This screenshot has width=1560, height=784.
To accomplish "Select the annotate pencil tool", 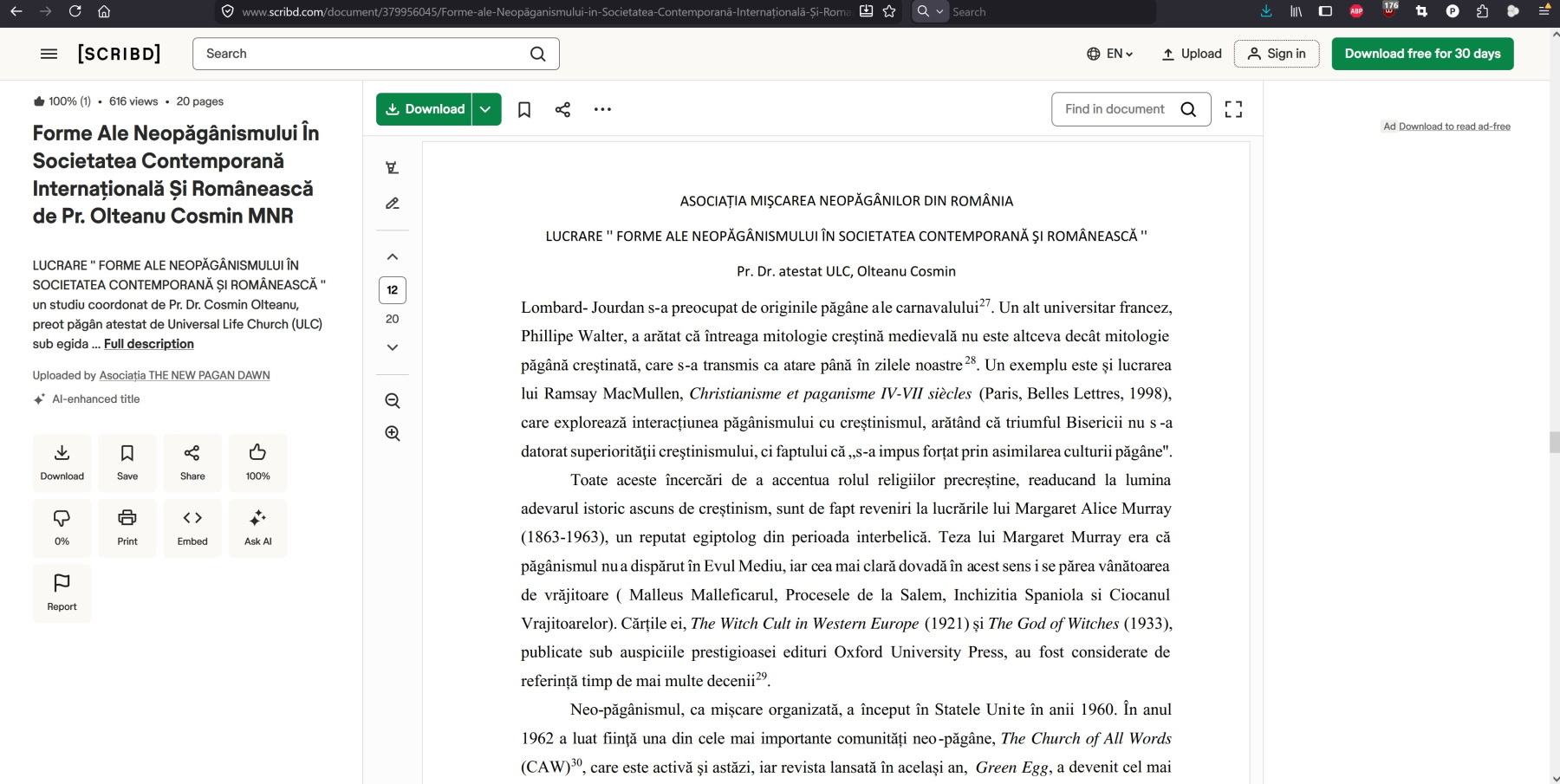I will point(393,204).
